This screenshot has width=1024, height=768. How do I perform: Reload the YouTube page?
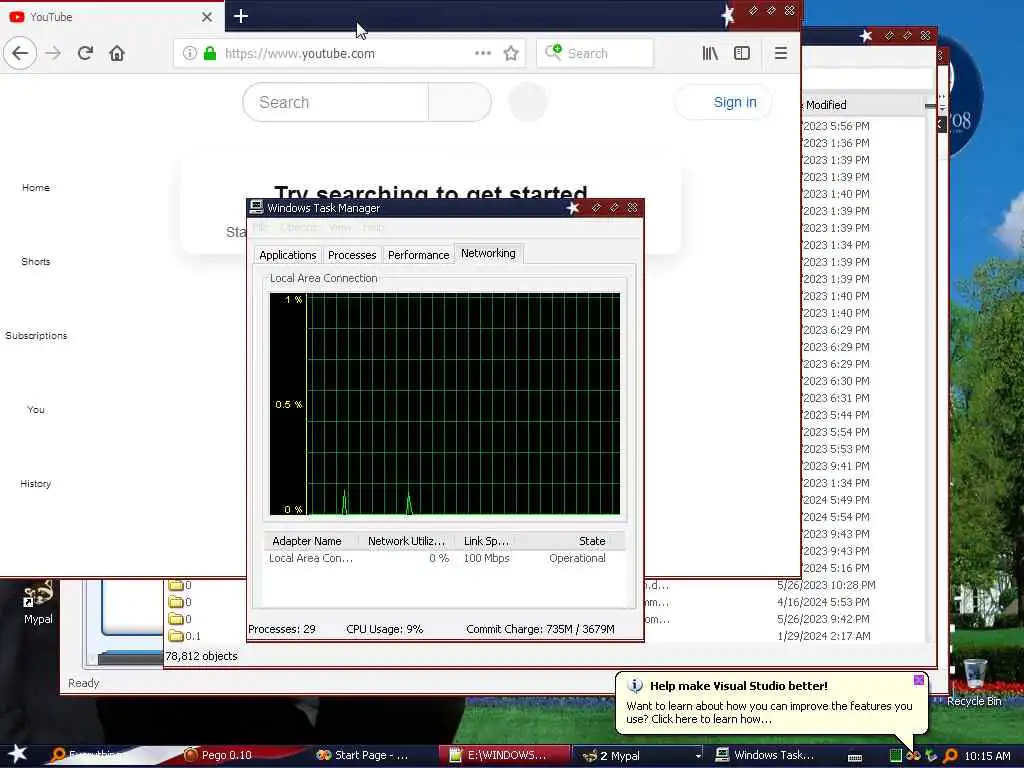[85, 53]
